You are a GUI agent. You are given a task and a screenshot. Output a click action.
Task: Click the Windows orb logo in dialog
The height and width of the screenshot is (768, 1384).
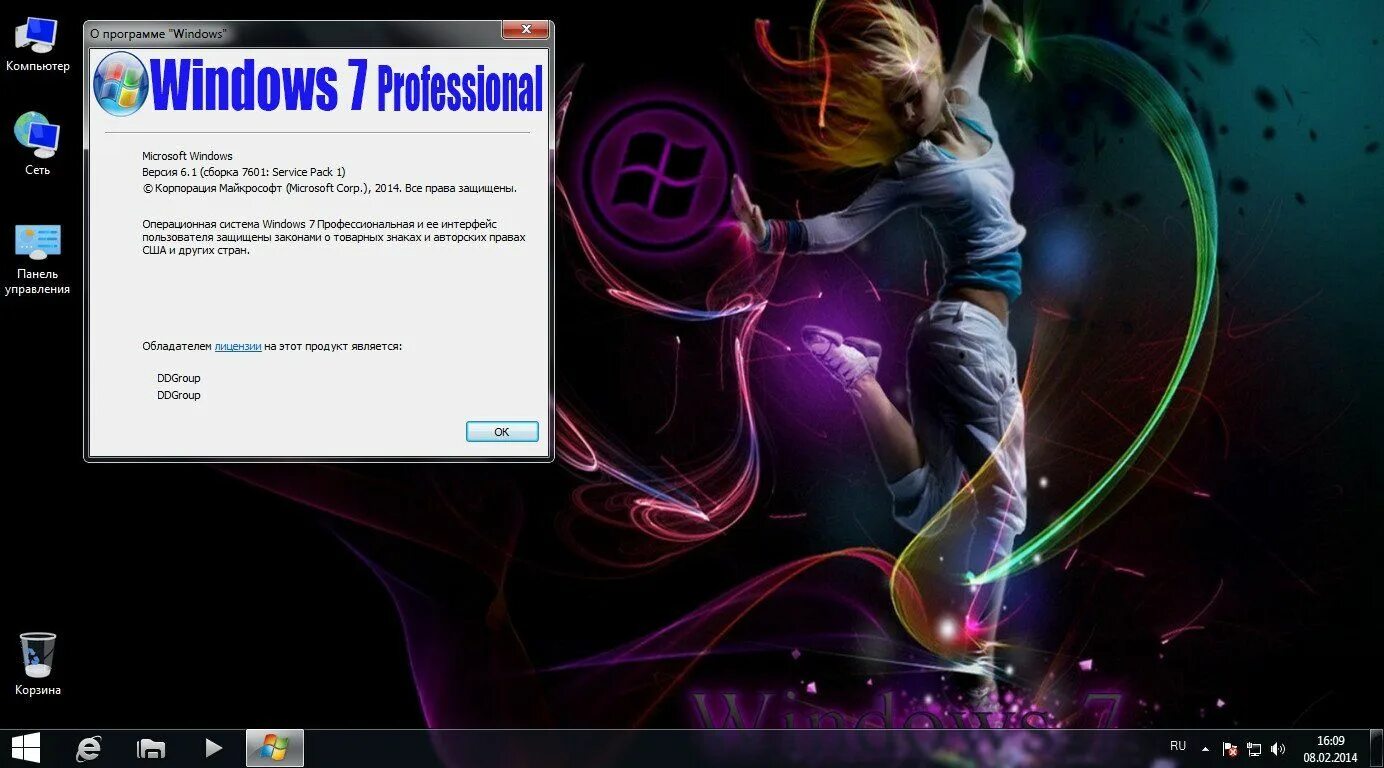(121, 84)
